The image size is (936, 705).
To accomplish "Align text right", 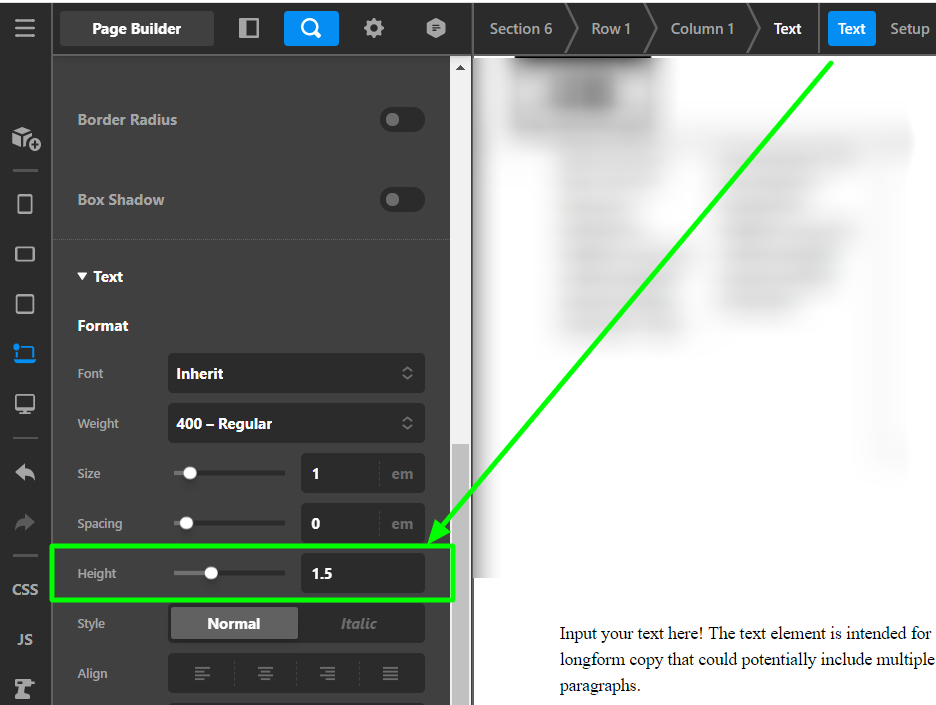I will point(327,674).
